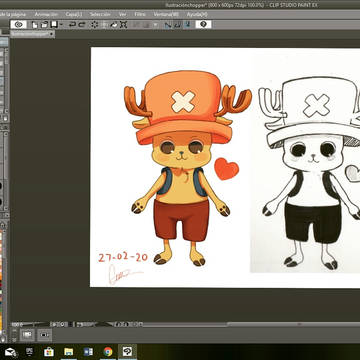The height and width of the screenshot is (360, 360).
Task: Open the CLIP STUDIO support help icon
Action: pyautogui.click(x=203, y=24)
